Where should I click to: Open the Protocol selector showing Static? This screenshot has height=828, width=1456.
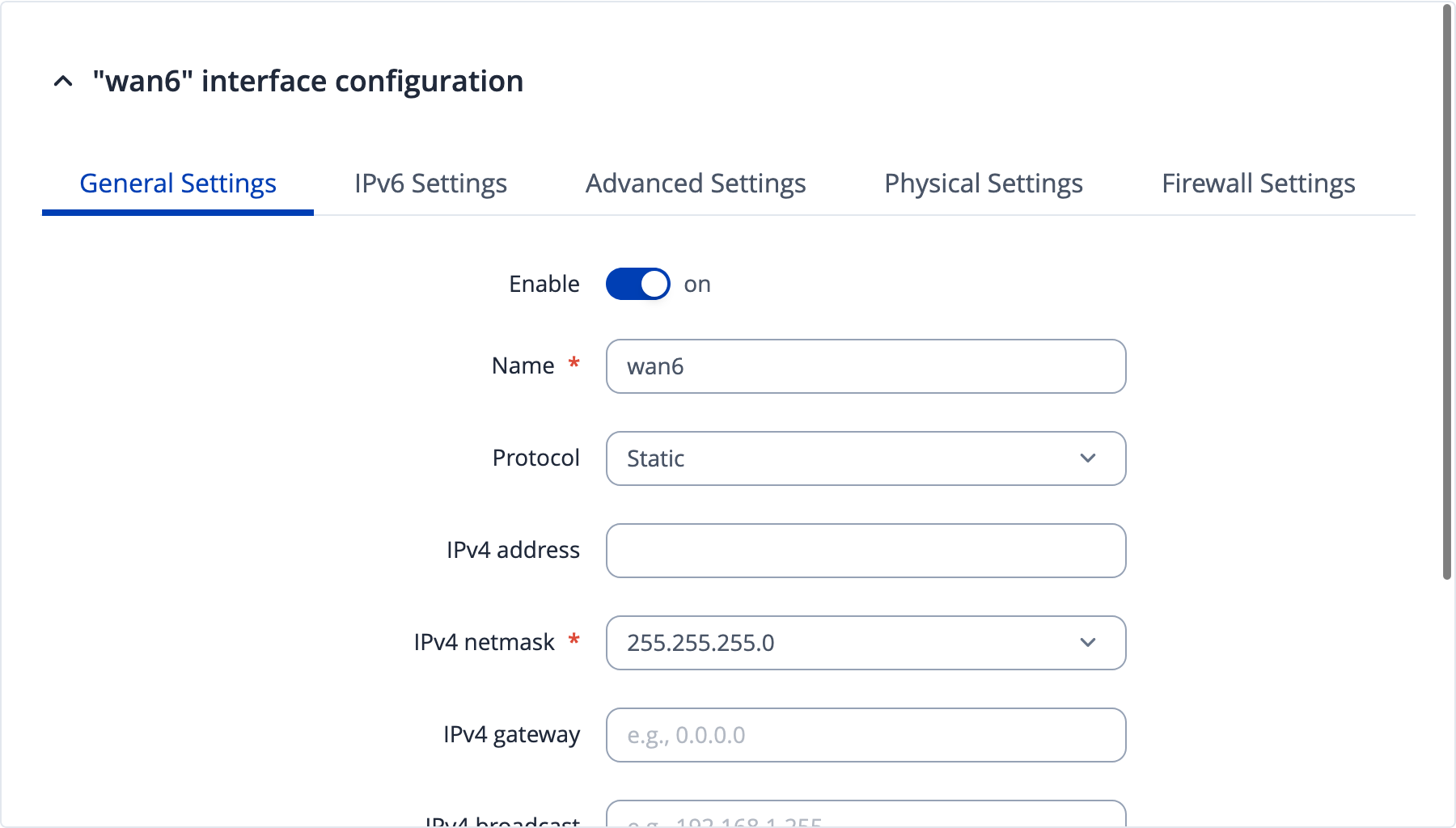[866, 458]
